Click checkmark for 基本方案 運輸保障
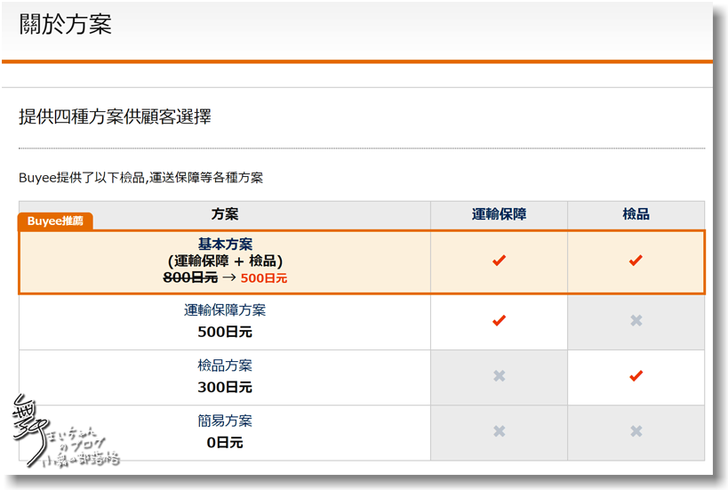Screen dimensions: 728x490 coord(499,261)
